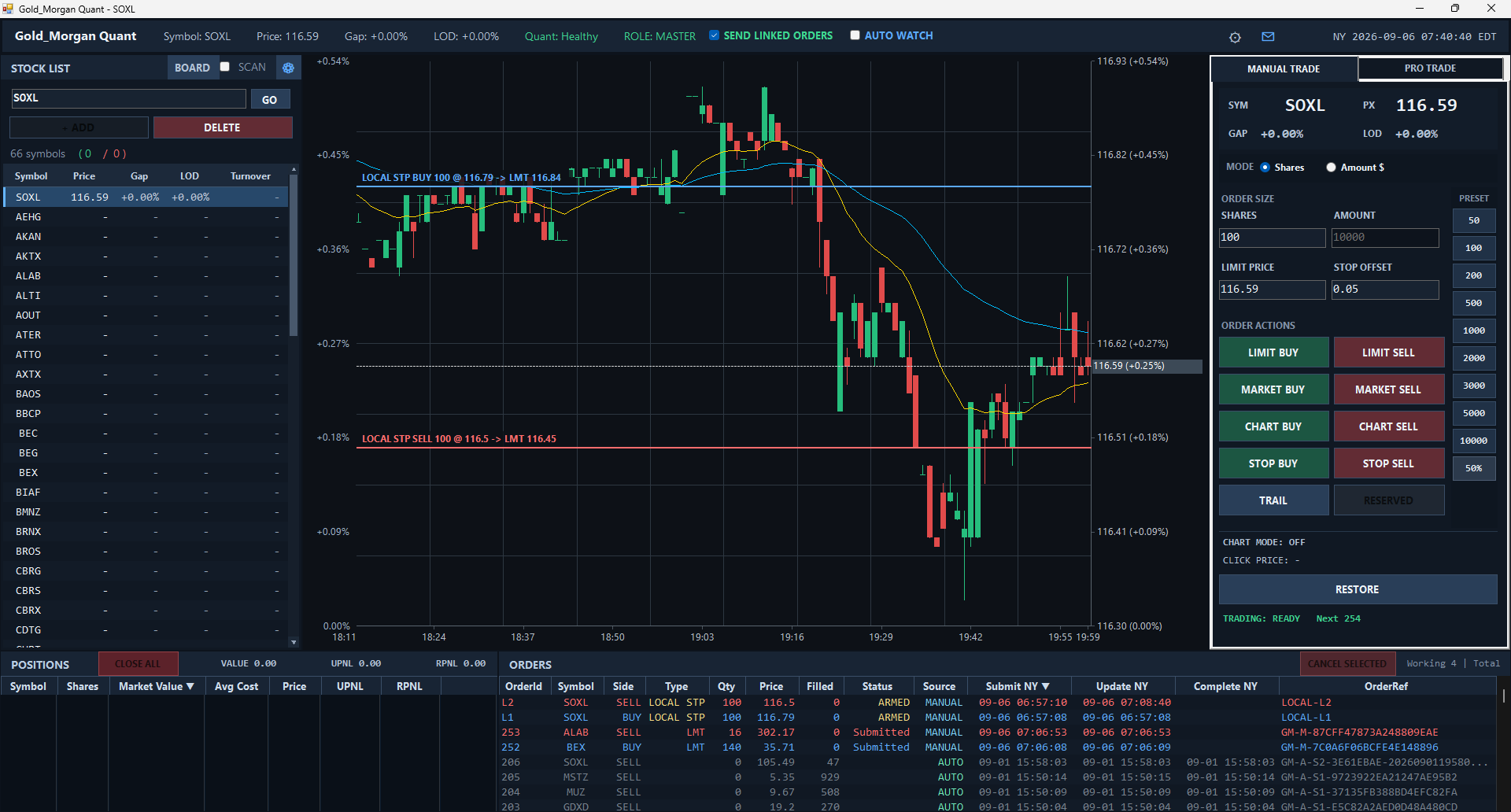Image resolution: width=1511 pixels, height=812 pixels.
Task: Click the STOP SELL button
Action: (1388, 463)
